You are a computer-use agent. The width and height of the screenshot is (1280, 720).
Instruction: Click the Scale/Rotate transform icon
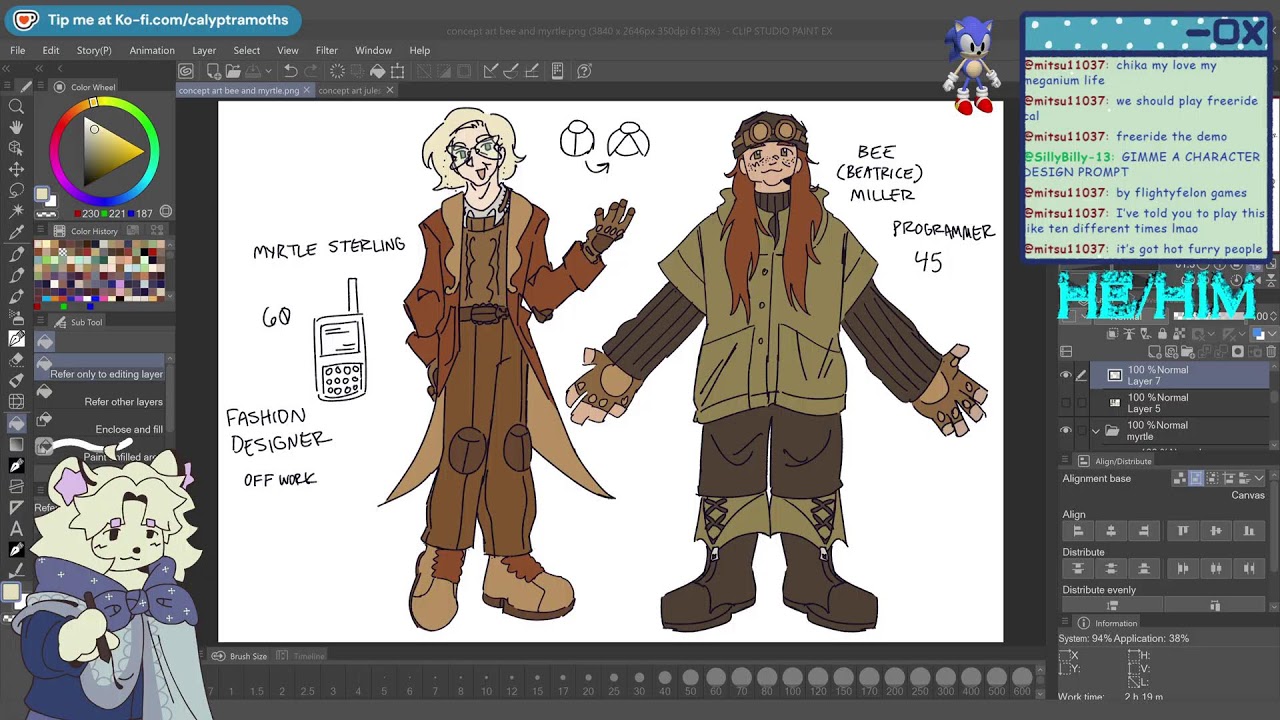click(397, 71)
